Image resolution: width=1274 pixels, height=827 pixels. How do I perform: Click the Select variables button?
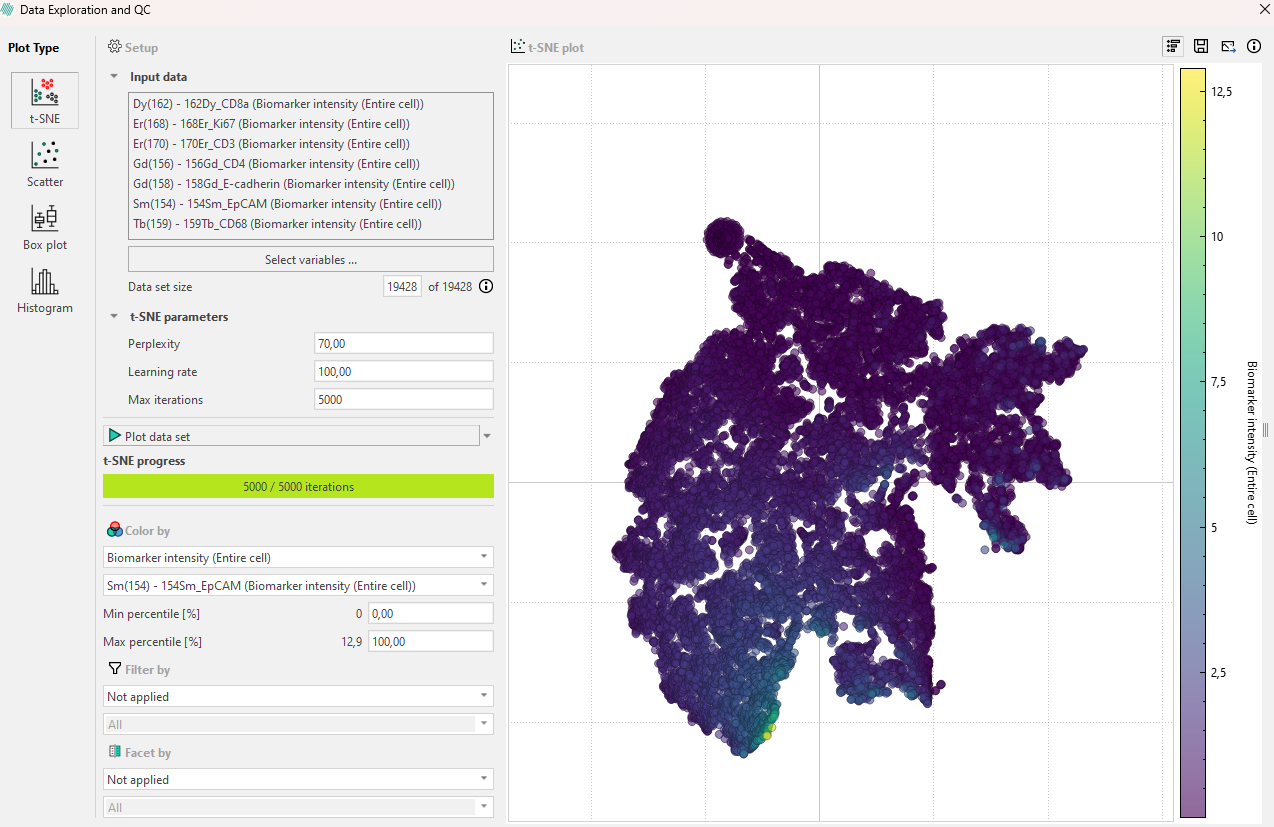coord(311,259)
